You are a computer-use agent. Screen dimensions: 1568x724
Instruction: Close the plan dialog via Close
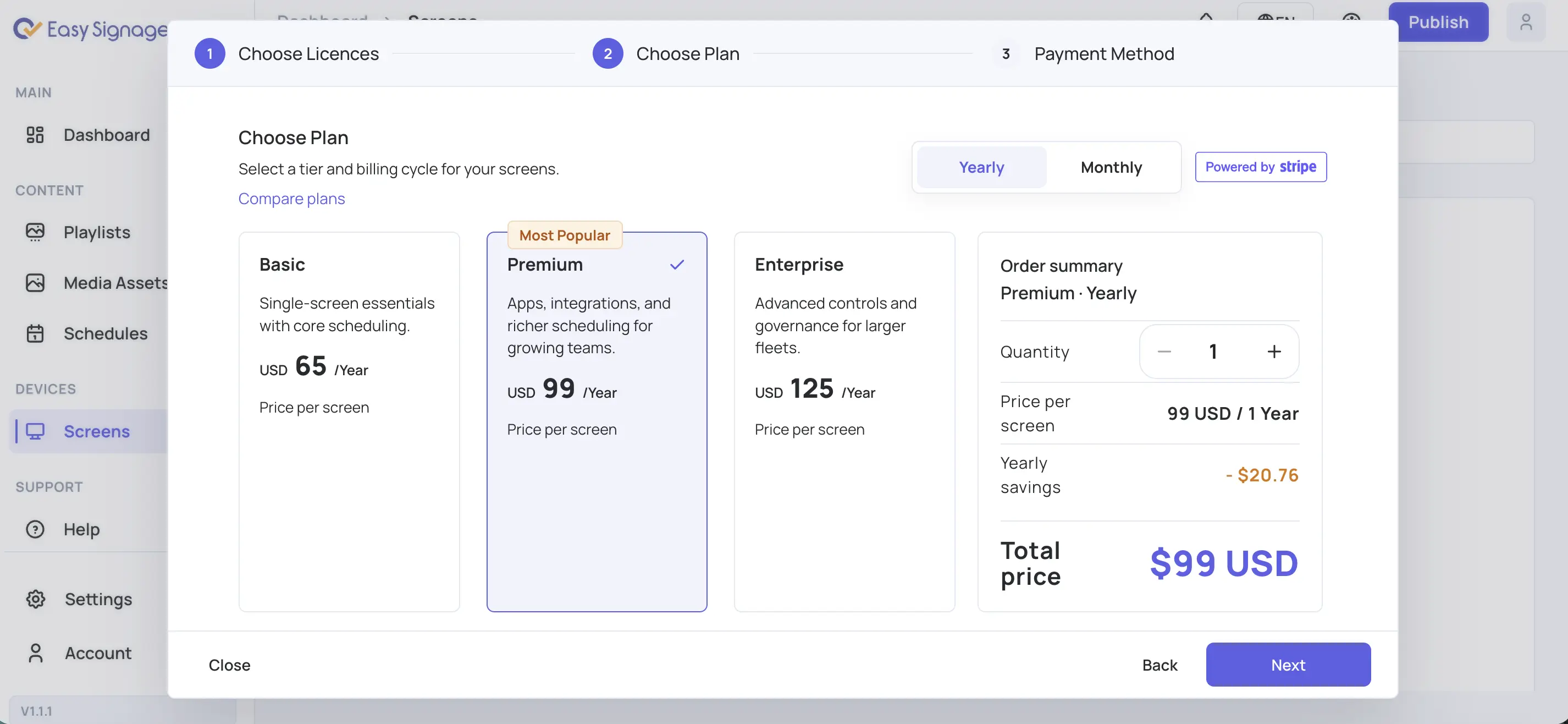229,665
